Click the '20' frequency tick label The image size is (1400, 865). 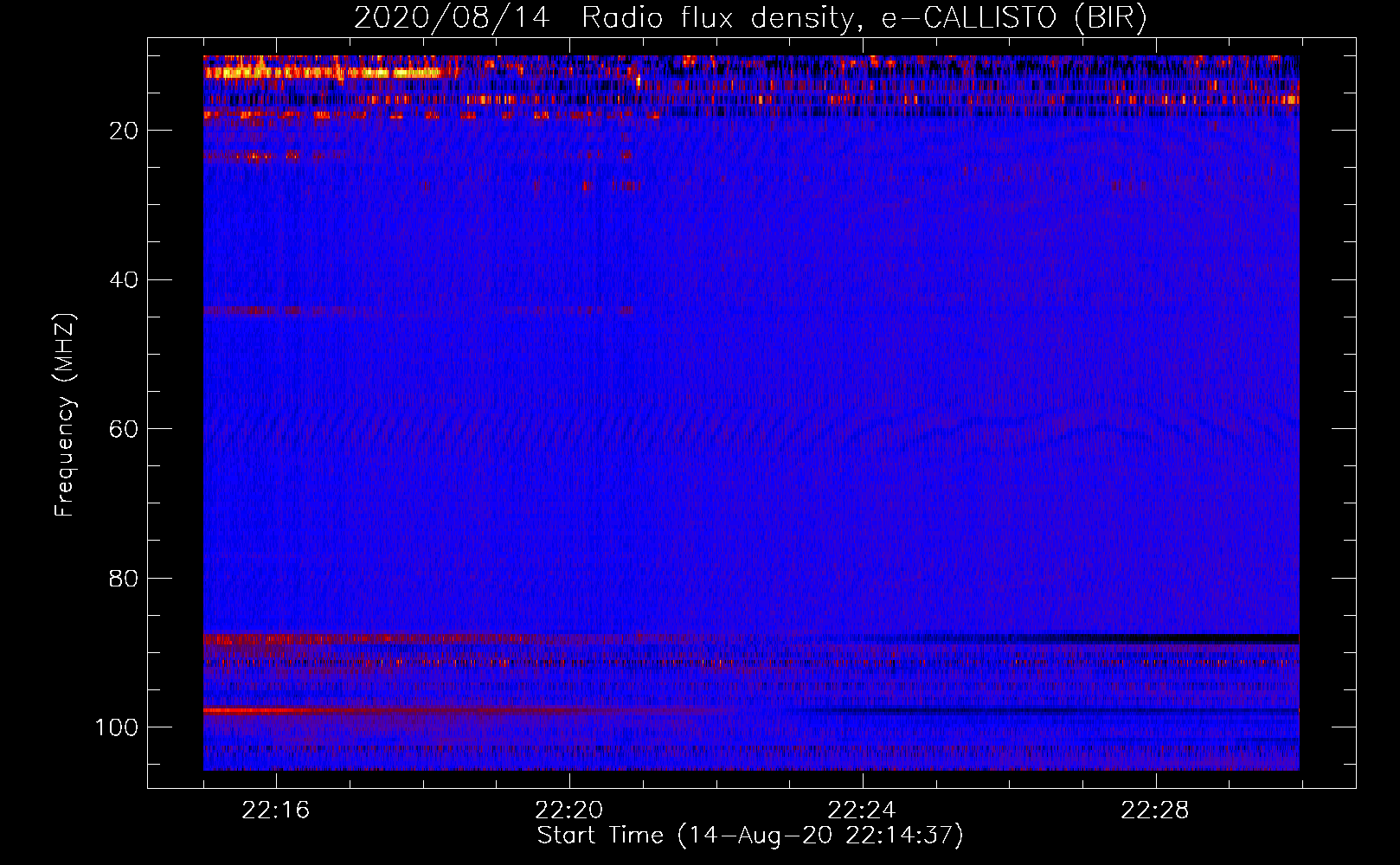(x=124, y=131)
